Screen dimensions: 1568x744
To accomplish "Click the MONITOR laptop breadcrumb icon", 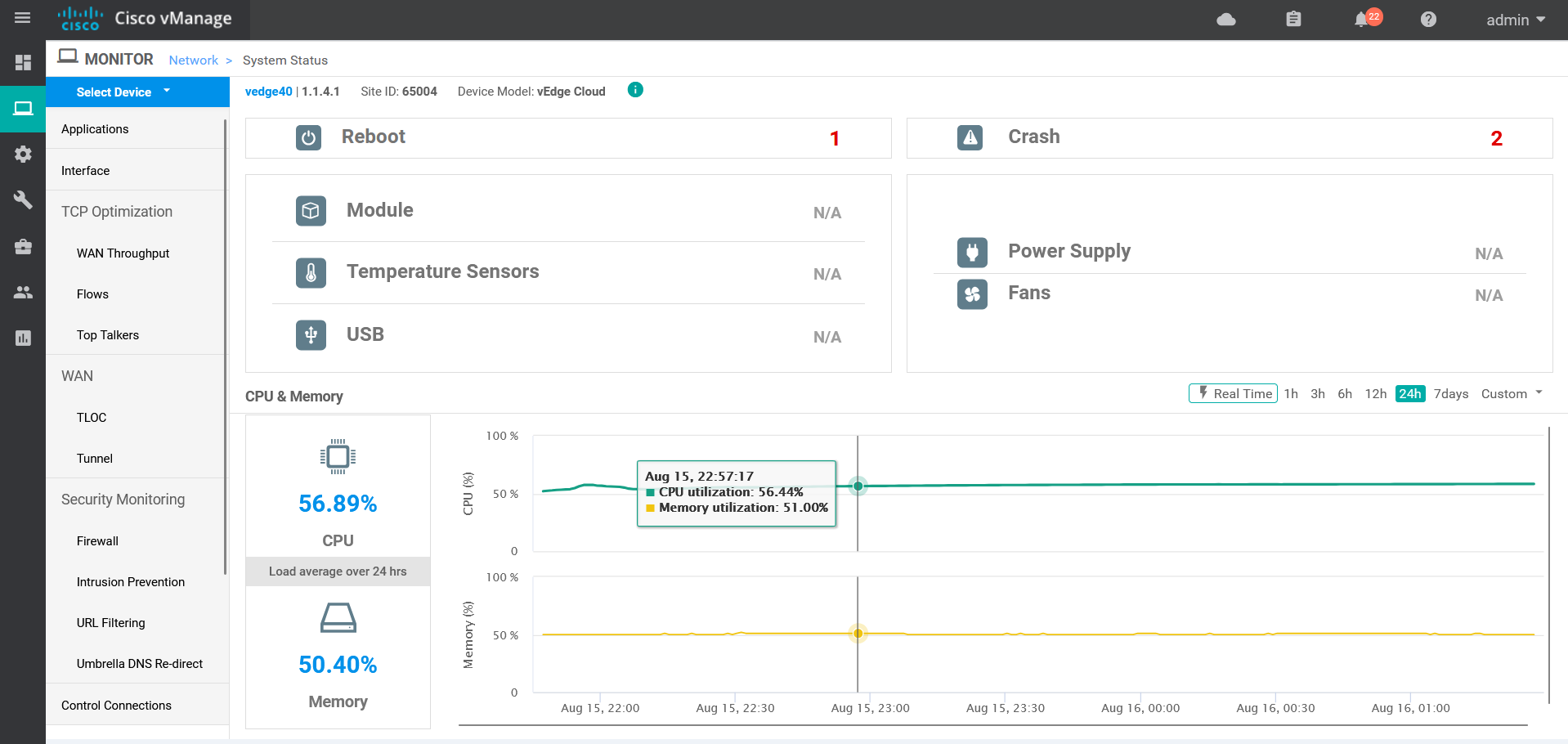I will pos(68,56).
